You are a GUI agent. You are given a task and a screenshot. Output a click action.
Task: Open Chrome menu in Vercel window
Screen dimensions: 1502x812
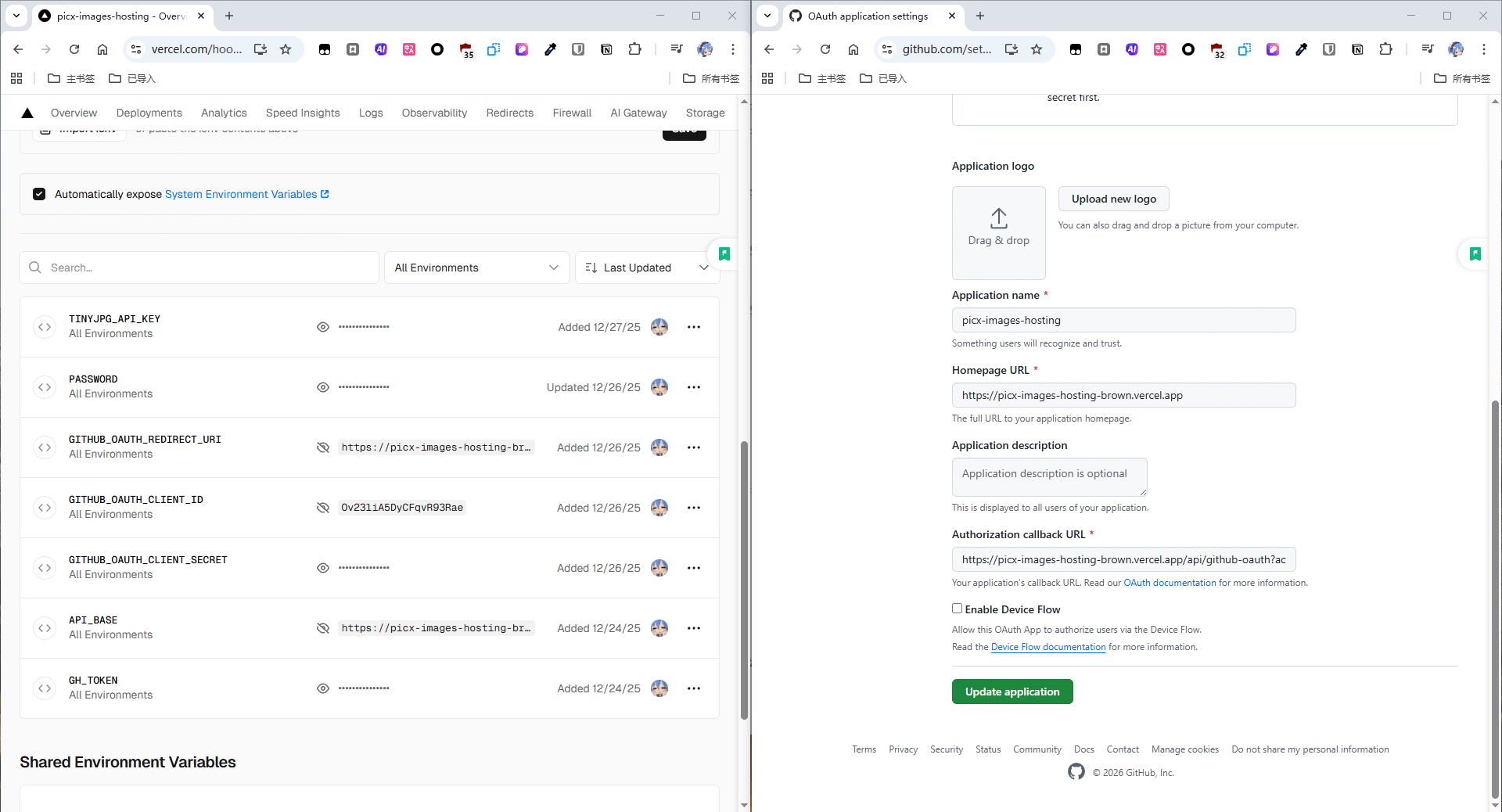click(733, 49)
